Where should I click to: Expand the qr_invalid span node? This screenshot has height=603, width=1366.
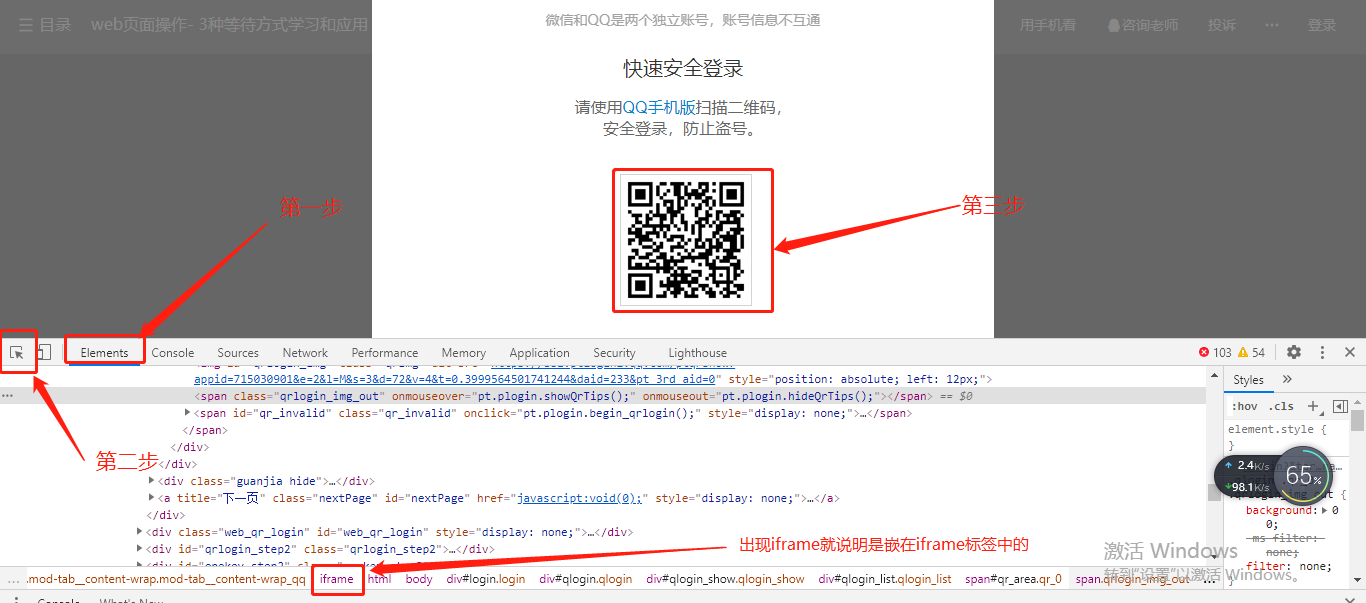(188, 413)
